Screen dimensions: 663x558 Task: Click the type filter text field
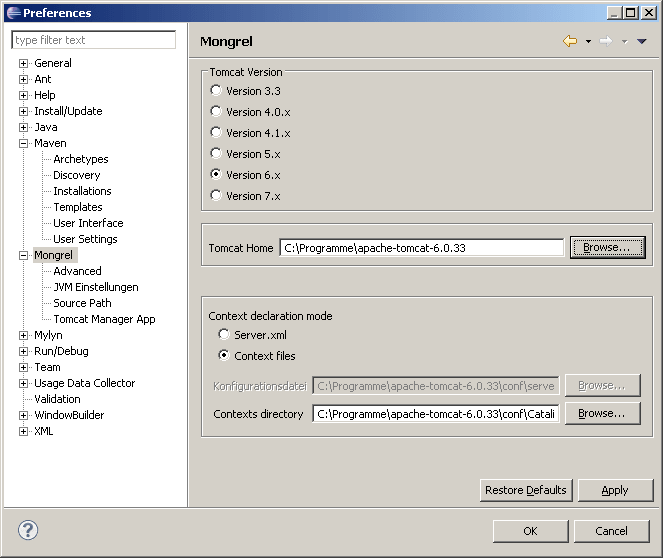pyautogui.click(x=93, y=40)
